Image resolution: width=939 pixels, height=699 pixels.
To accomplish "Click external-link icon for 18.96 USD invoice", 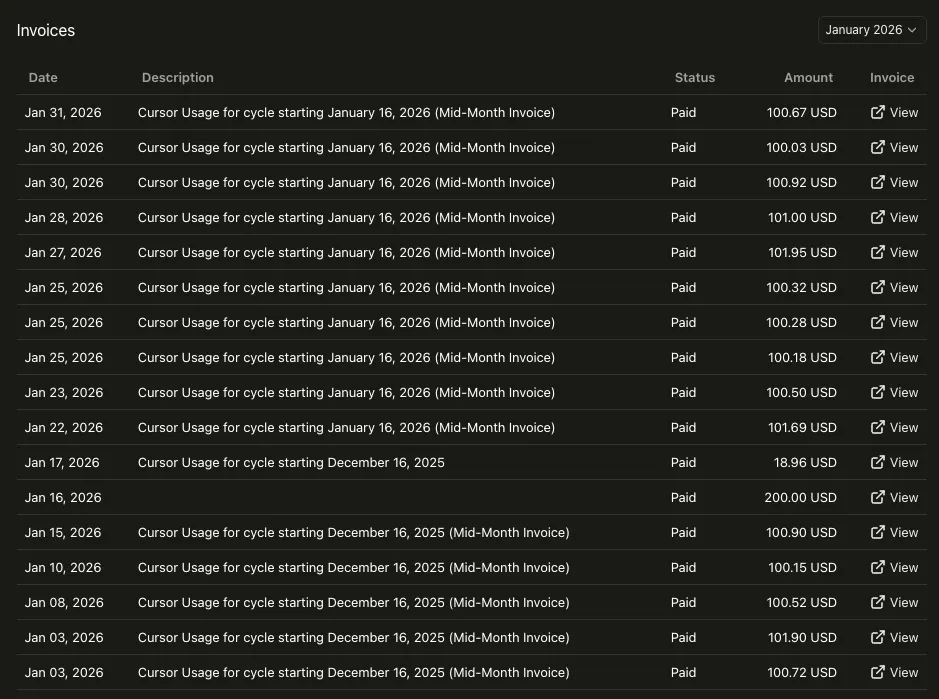I will [x=877, y=462].
